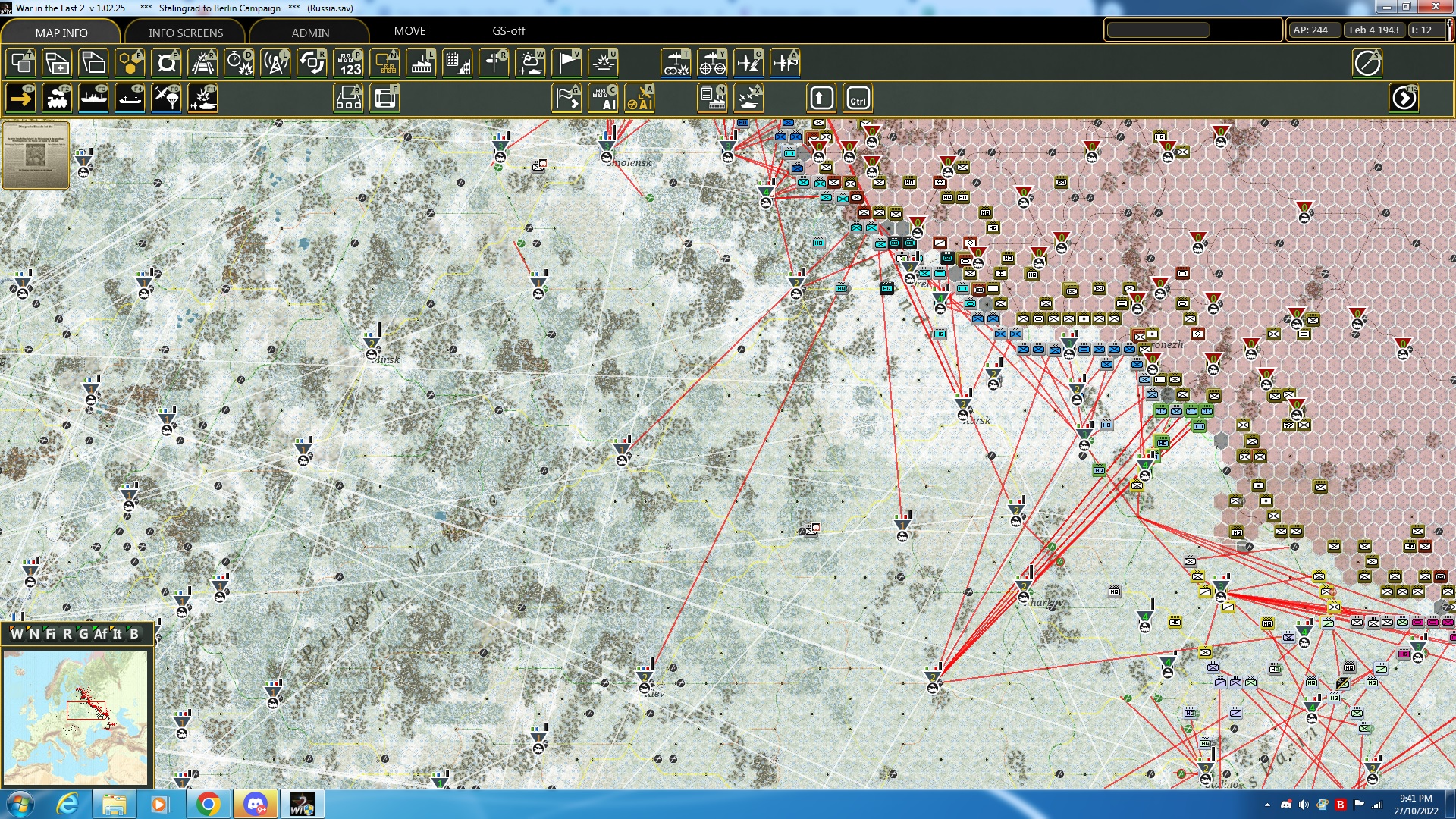Click the Ctrl key toggle button
This screenshot has height=819, width=1456.
pos(858,99)
